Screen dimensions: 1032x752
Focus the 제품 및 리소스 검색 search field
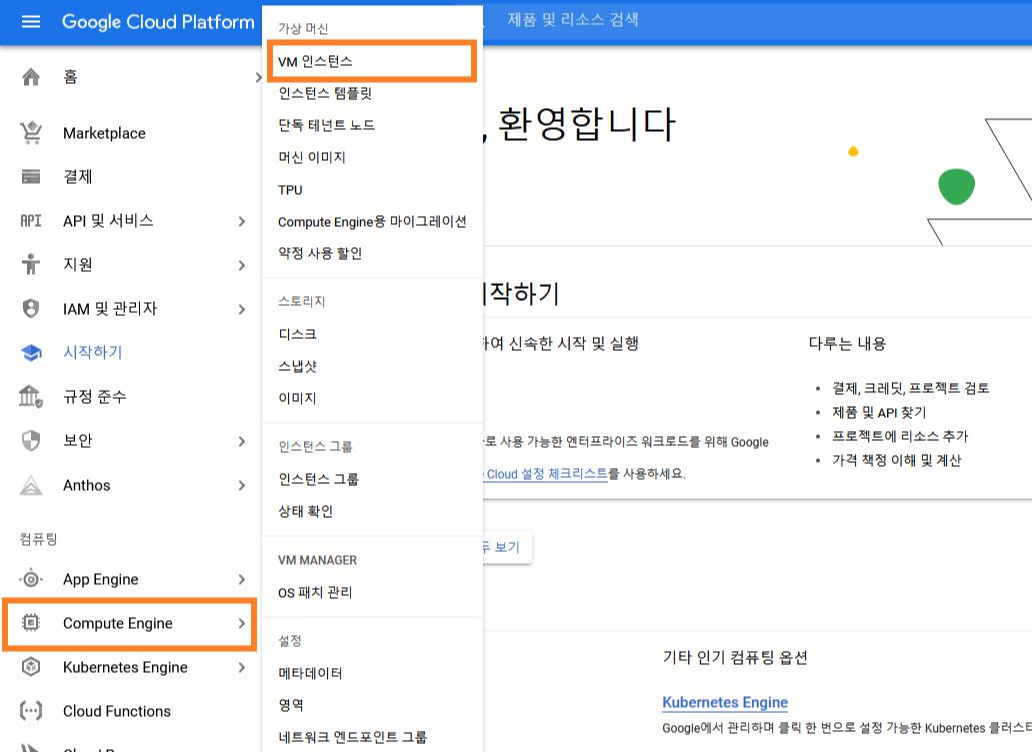click(x=757, y=20)
